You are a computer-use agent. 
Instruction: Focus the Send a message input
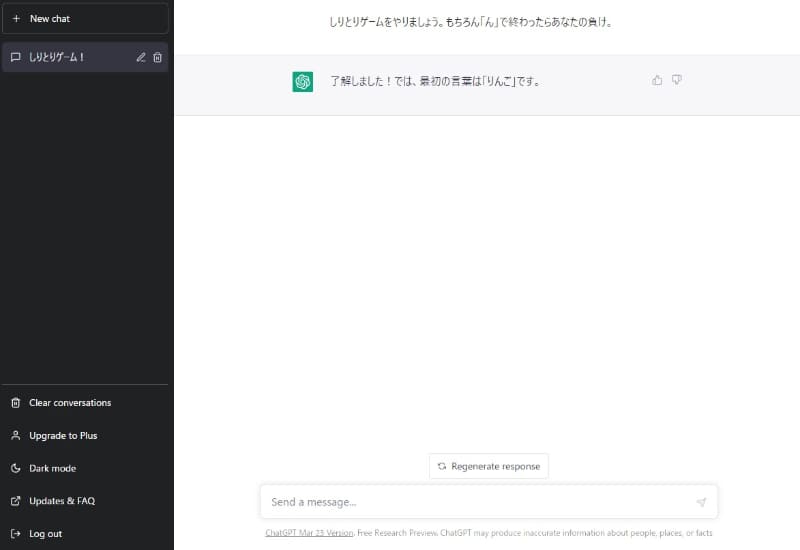click(x=489, y=502)
